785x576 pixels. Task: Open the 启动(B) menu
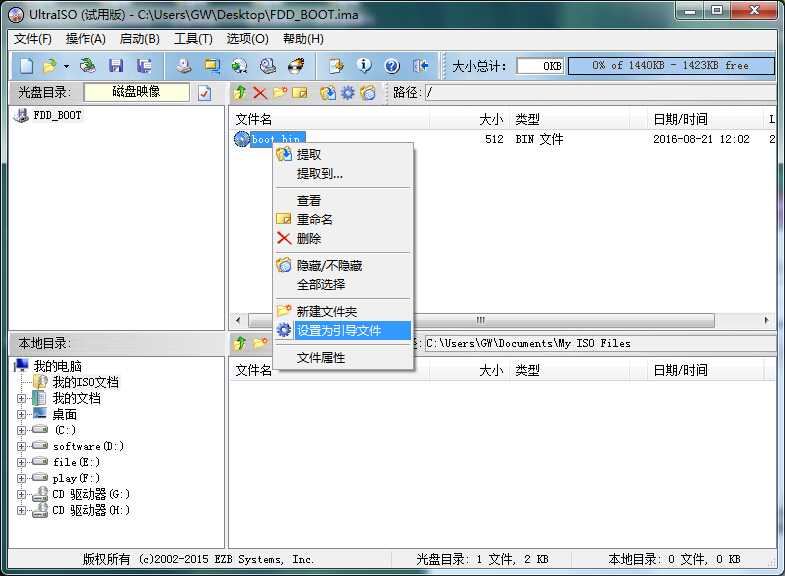point(140,39)
